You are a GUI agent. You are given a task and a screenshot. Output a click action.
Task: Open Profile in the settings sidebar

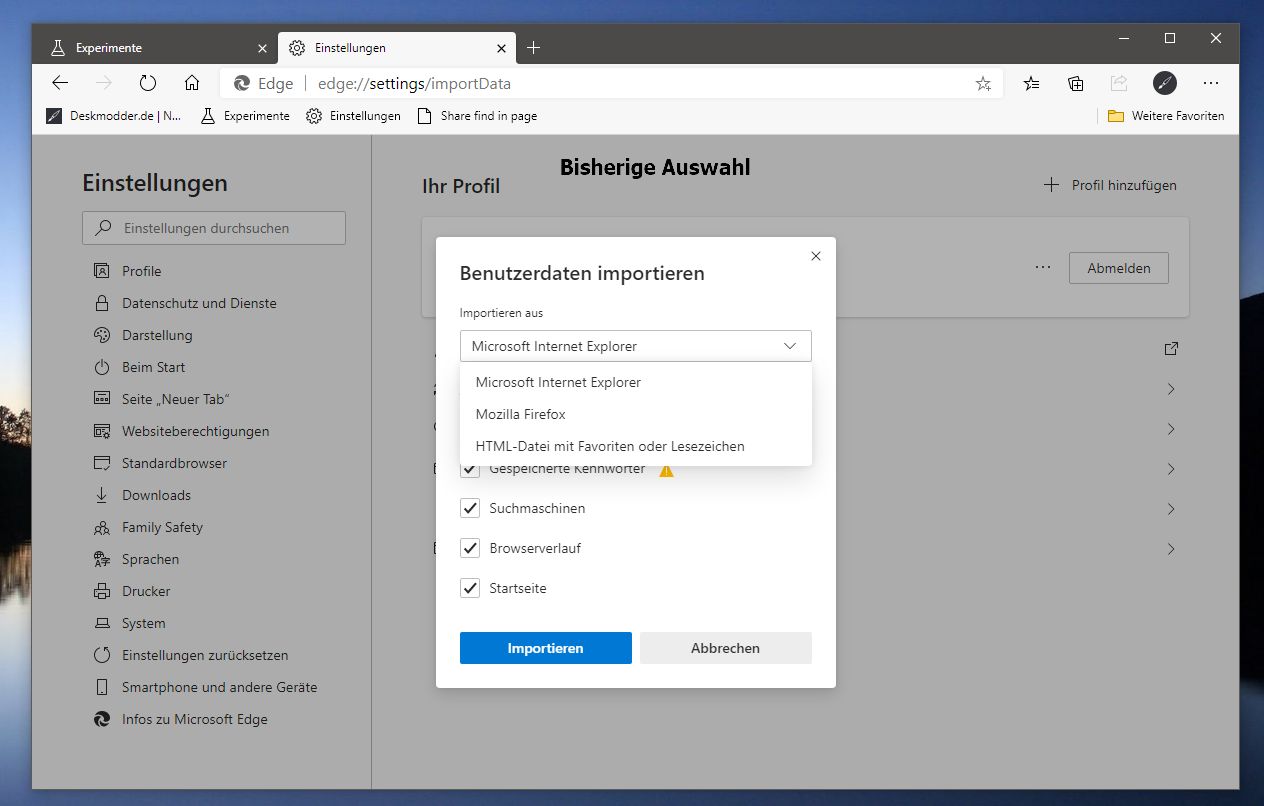[140, 271]
